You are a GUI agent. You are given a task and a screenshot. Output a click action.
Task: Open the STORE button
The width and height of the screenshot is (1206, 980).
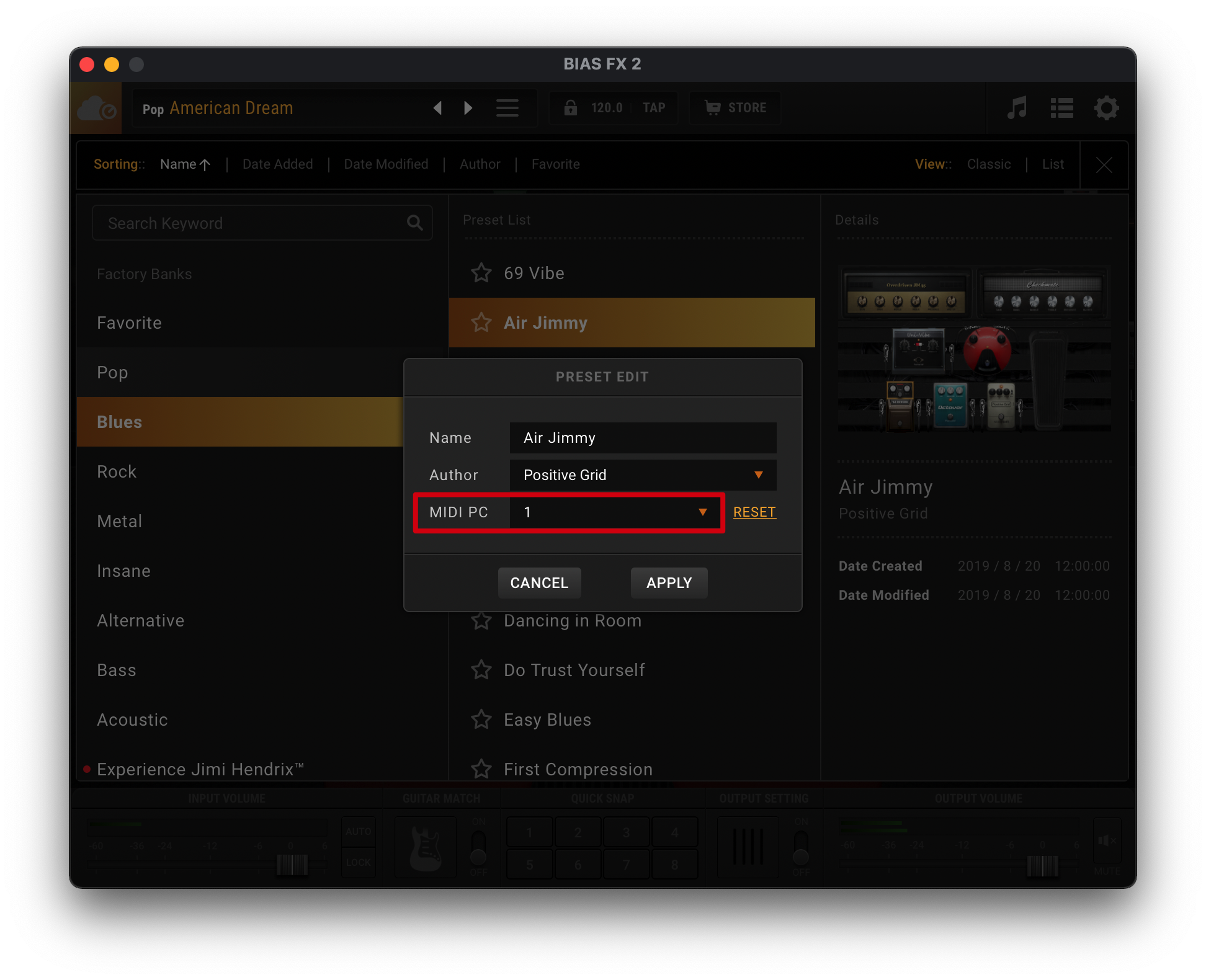pos(735,108)
